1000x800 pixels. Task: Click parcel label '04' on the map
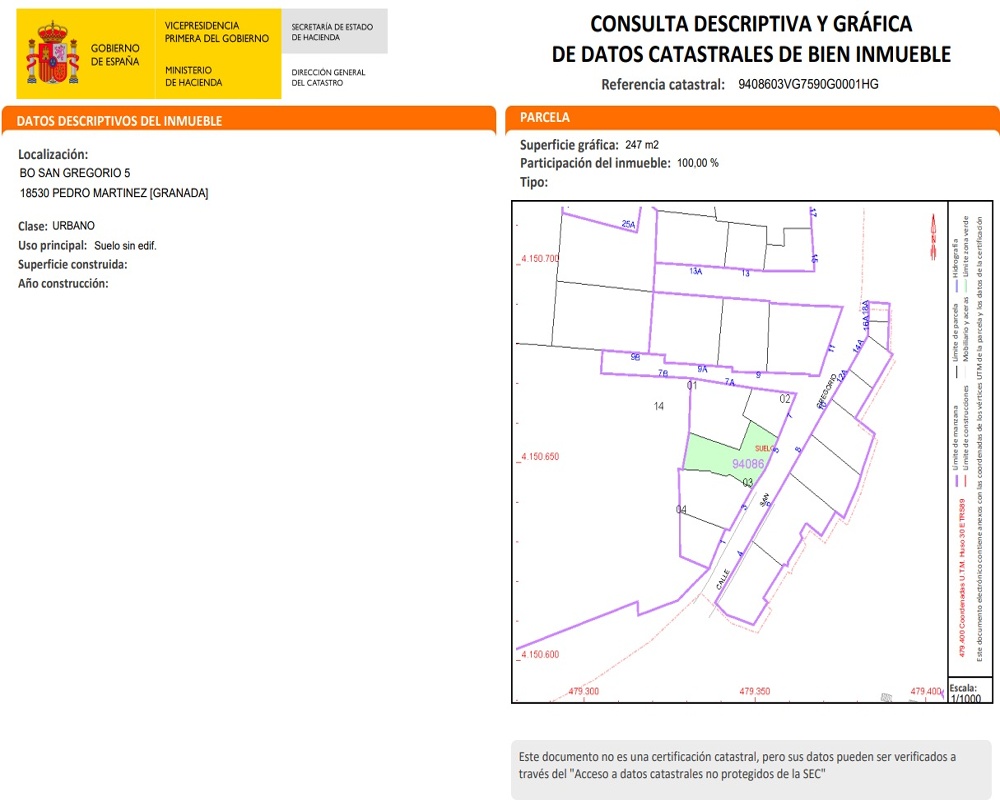point(681,510)
